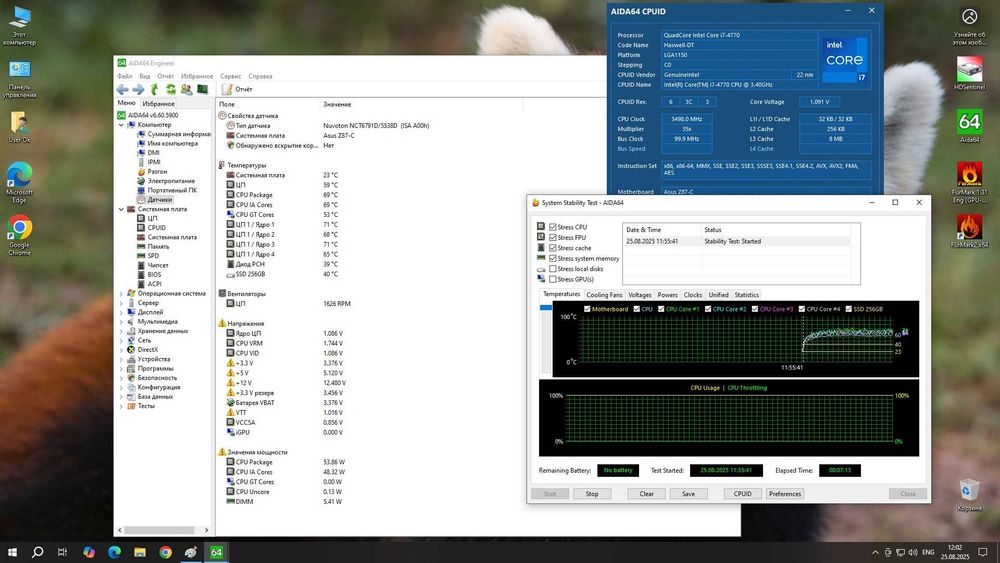Expand the Сеть tree node

[121, 340]
